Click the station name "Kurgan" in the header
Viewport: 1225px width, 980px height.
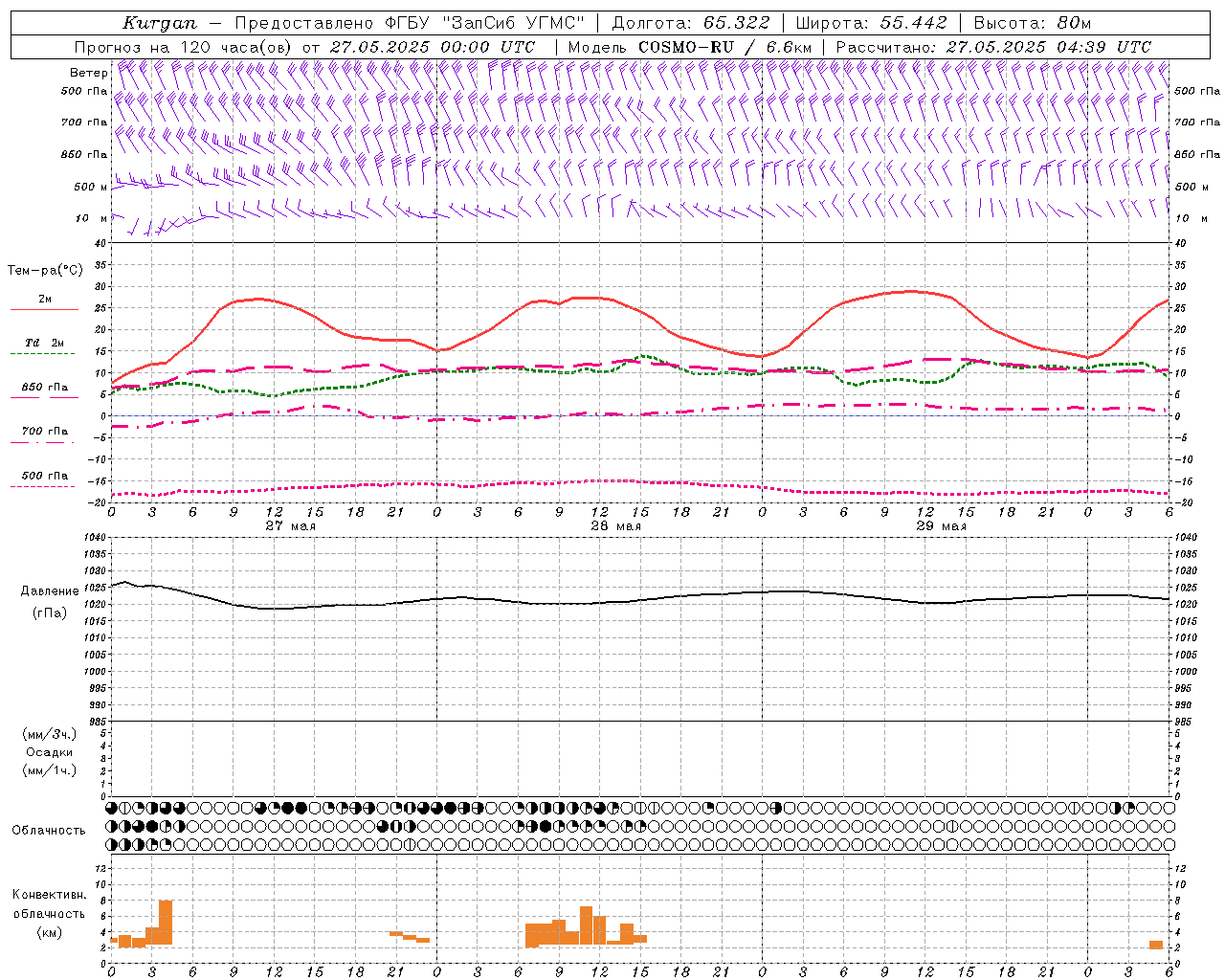[x=160, y=23]
